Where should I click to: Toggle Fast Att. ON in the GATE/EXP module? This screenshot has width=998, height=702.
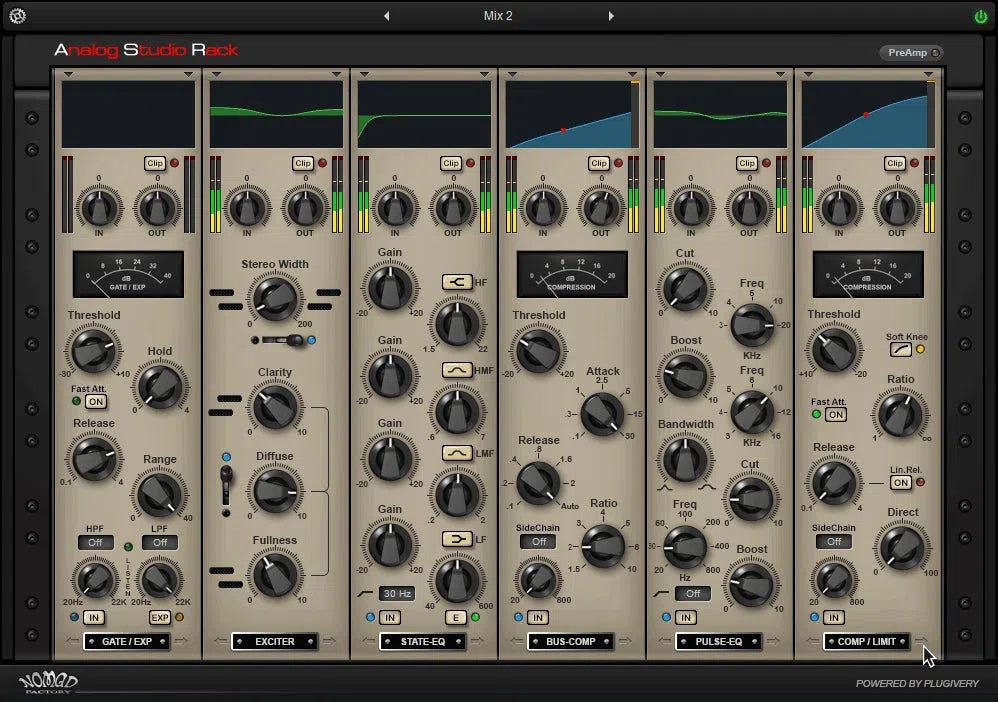(97, 401)
